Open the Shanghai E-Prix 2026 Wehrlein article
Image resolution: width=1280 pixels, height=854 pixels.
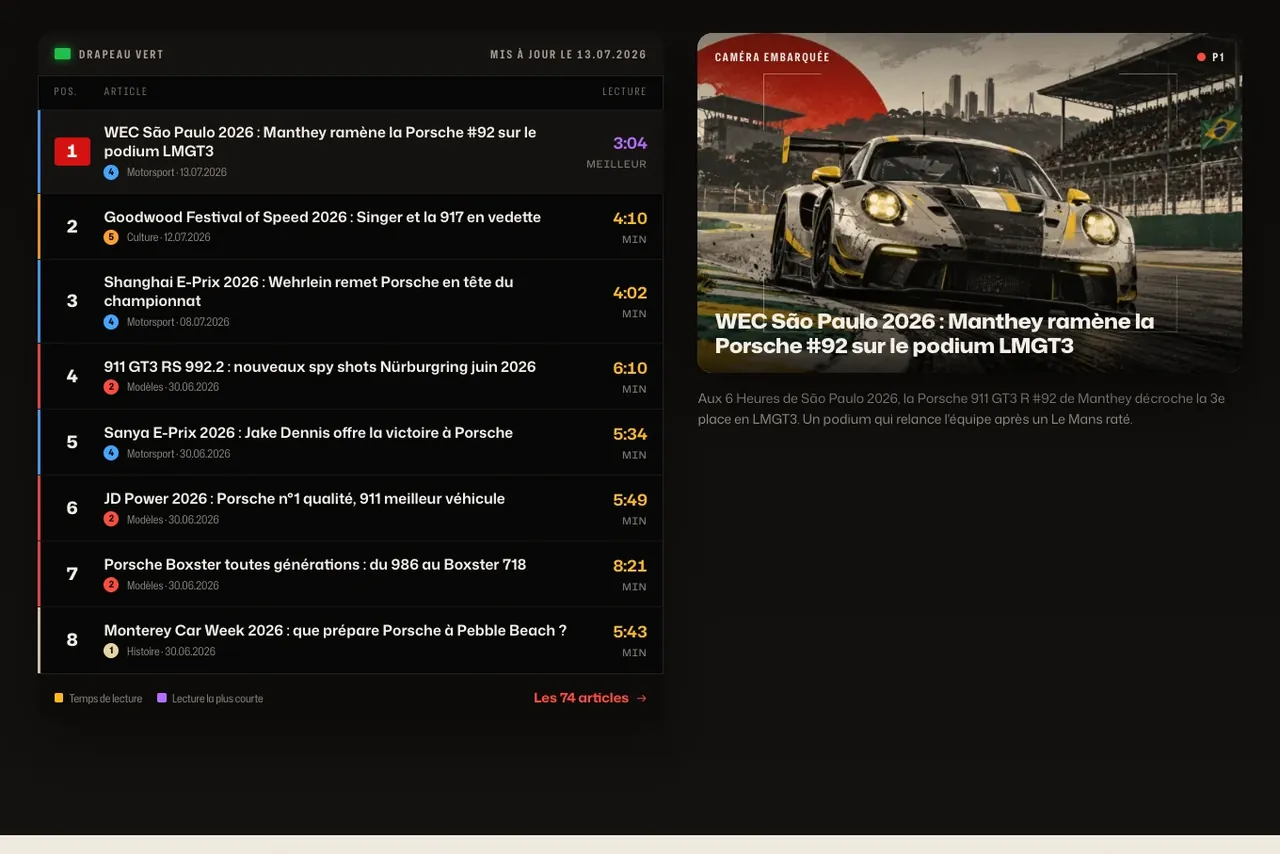[309, 291]
